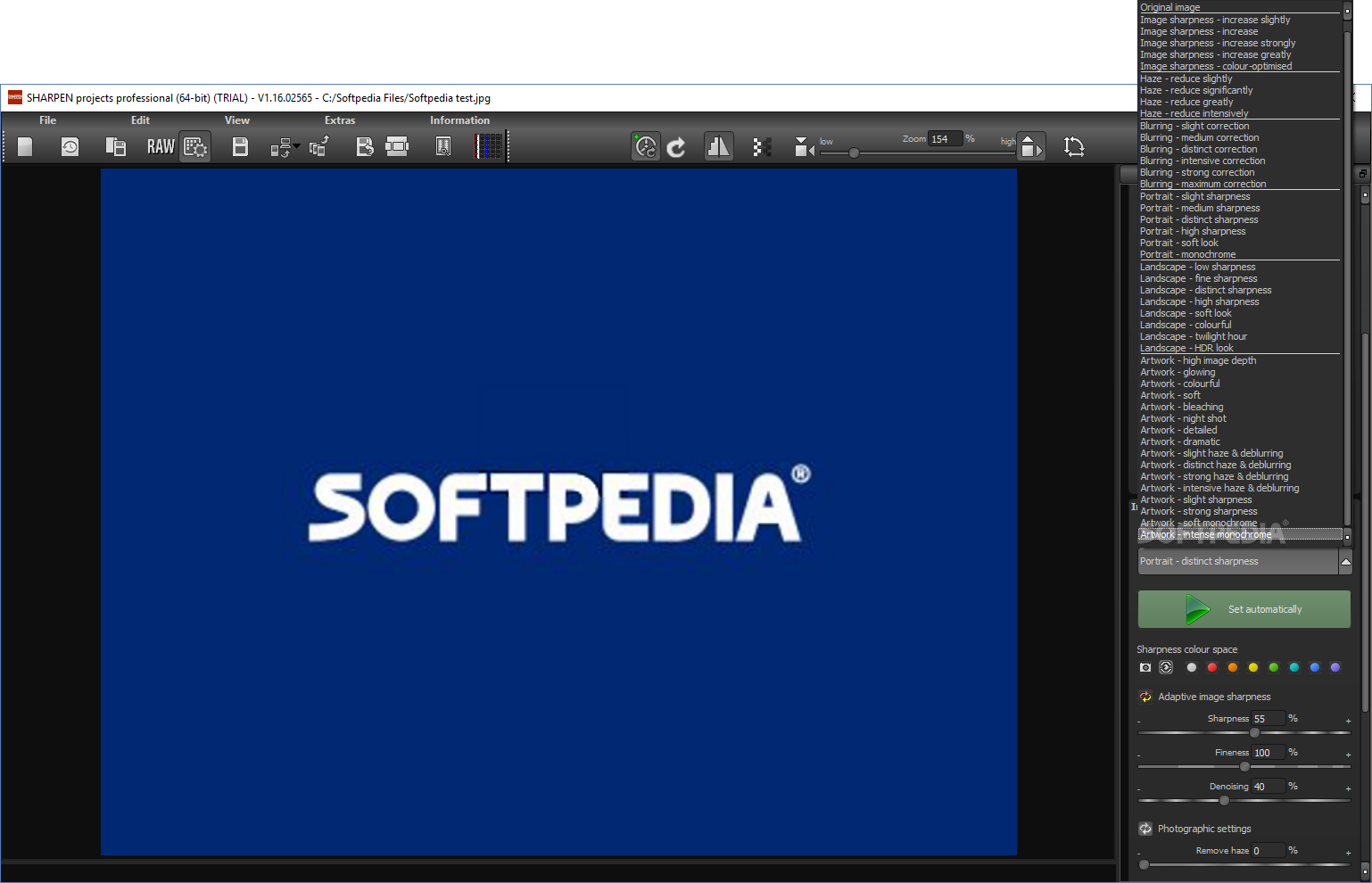The height and width of the screenshot is (883, 1372).
Task: Open the File menu
Action: tap(47, 120)
